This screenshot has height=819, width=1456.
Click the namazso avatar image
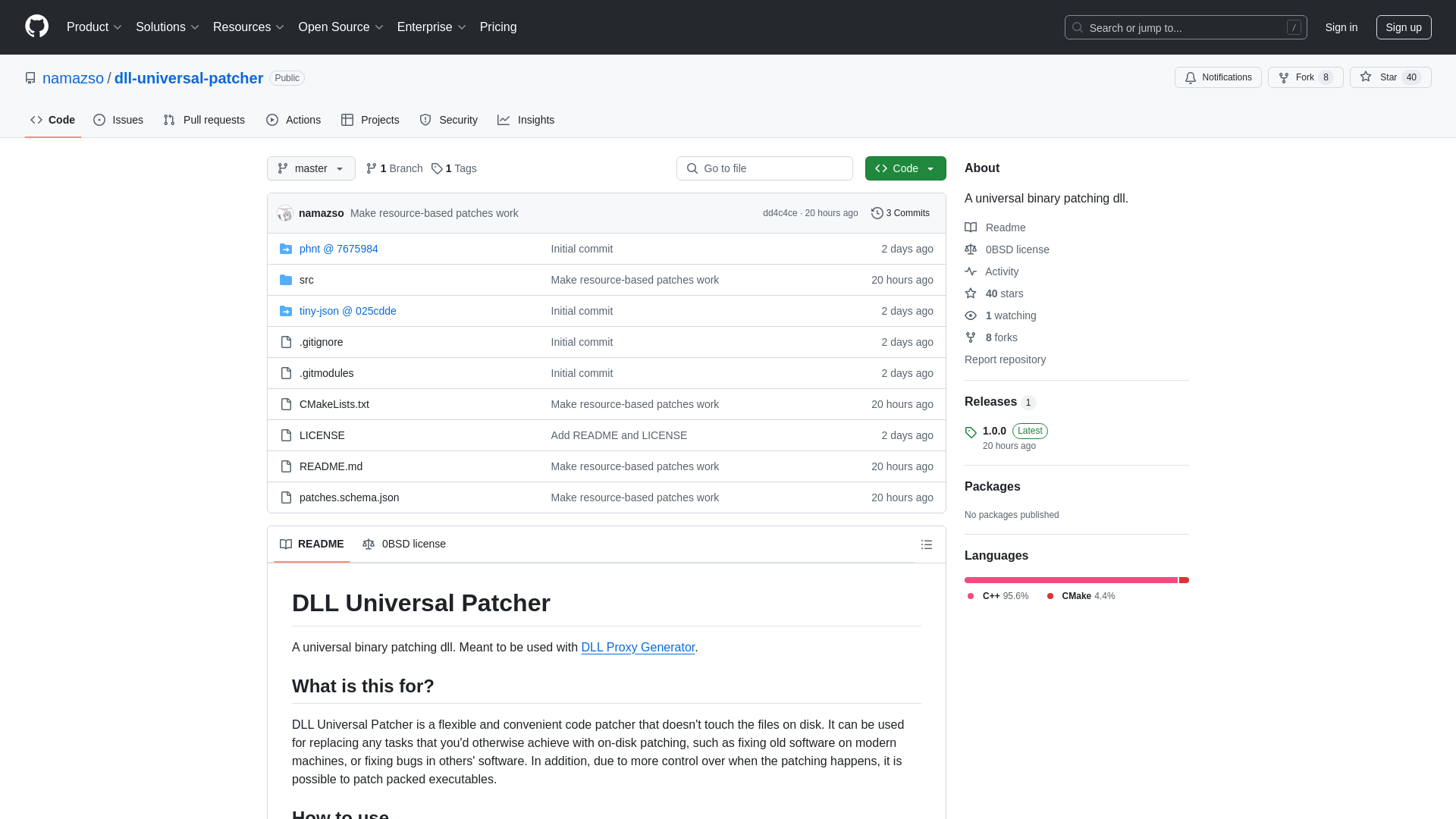[x=285, y=213]
